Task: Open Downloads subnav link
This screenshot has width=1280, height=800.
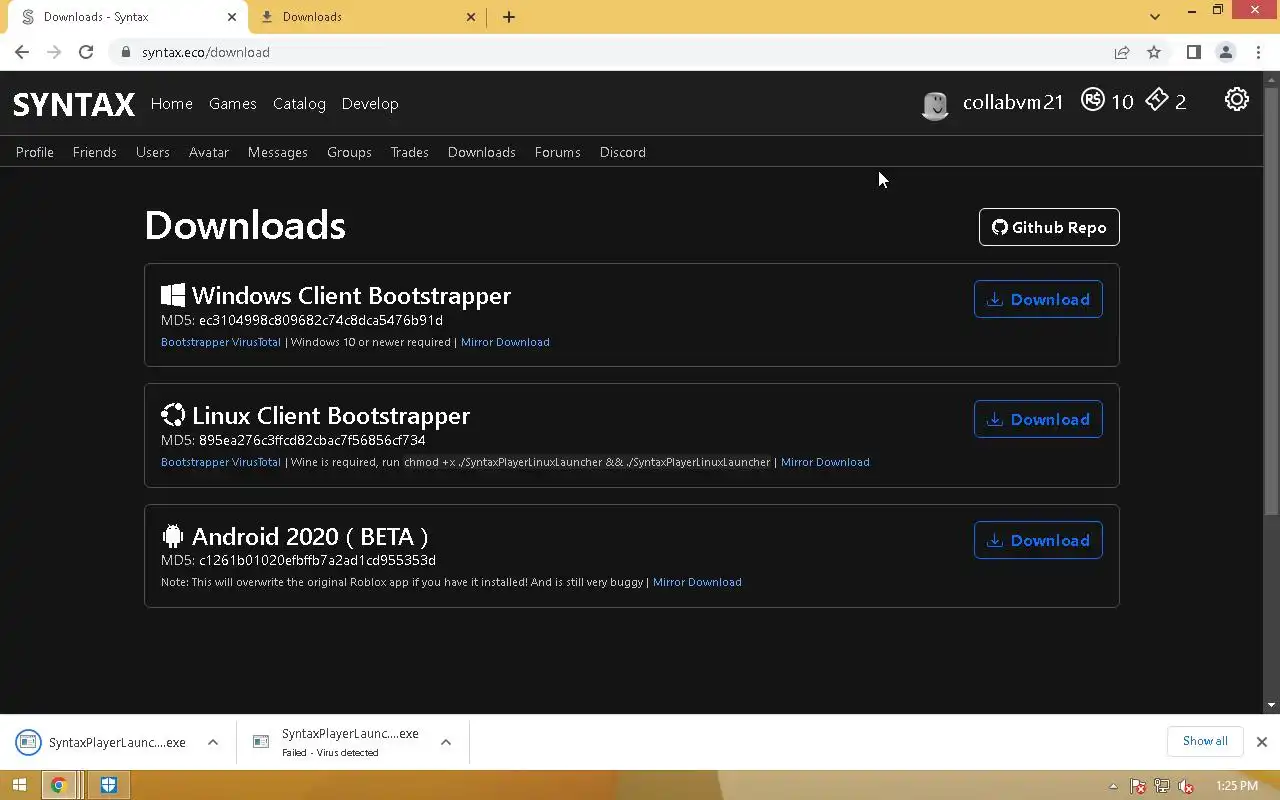Action: tap(482, 152)
